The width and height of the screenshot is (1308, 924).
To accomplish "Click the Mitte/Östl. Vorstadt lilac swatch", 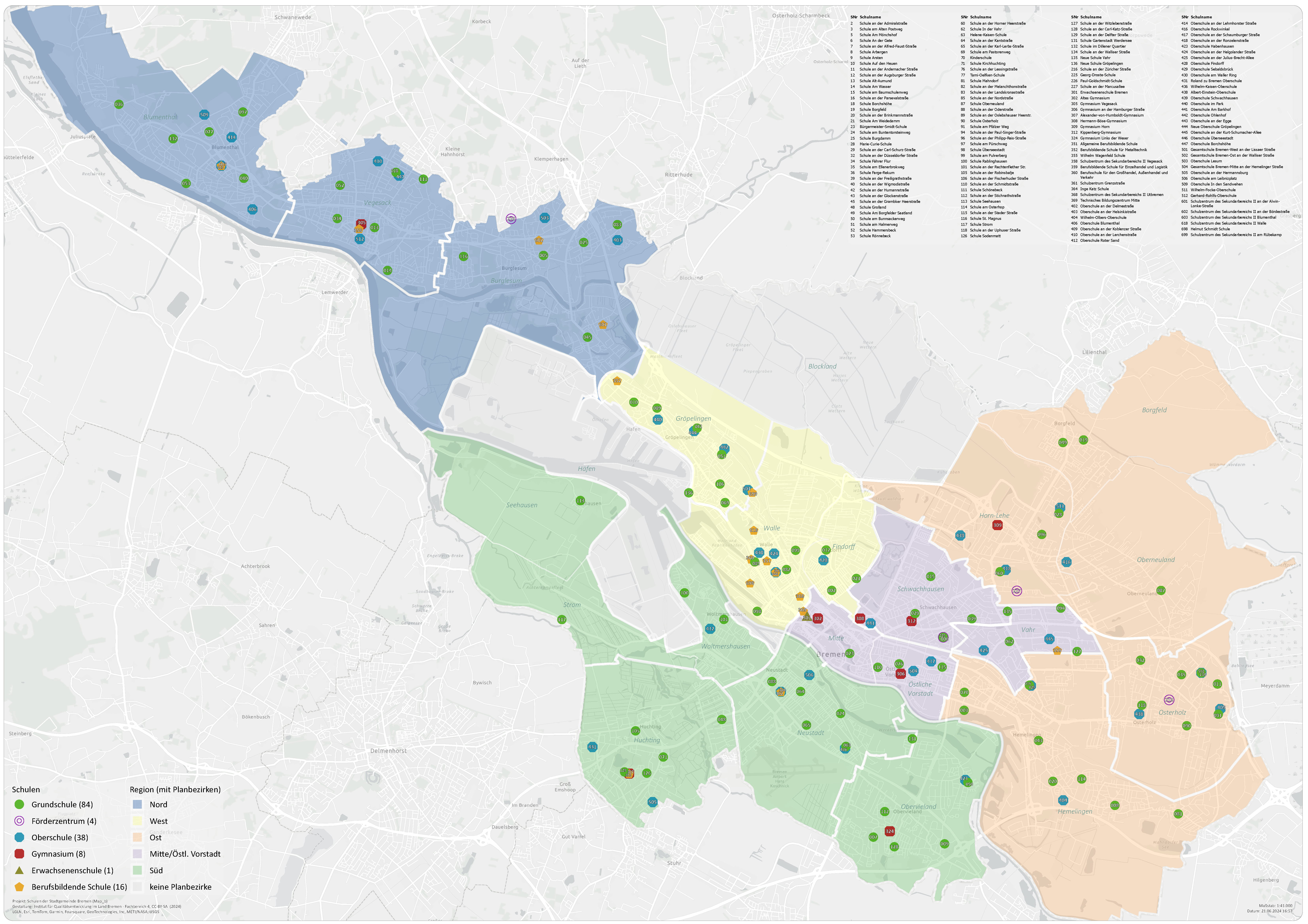I will (x=137, y=854).
